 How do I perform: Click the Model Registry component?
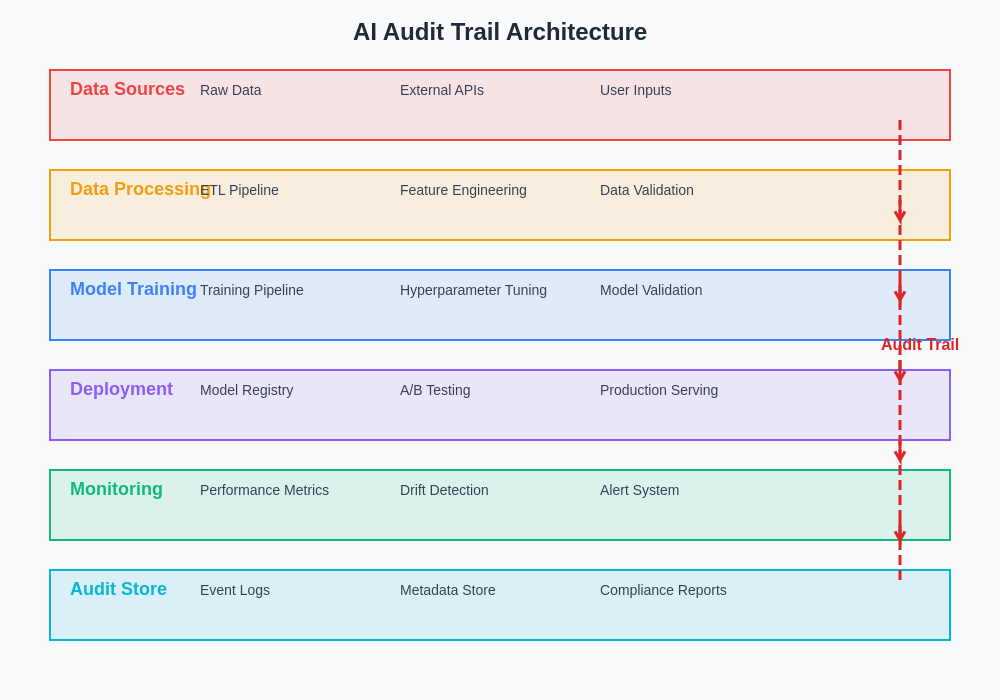pos(246,390)
